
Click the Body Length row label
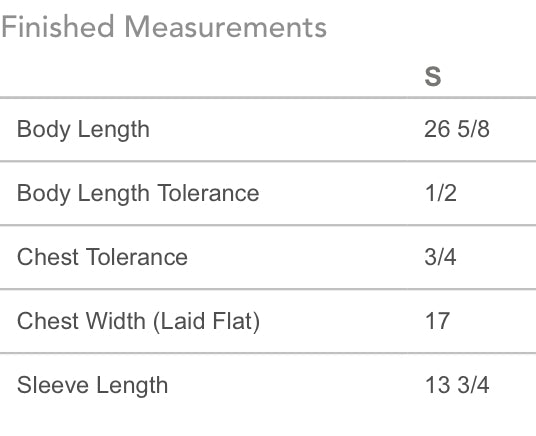[x=83, y=130]
